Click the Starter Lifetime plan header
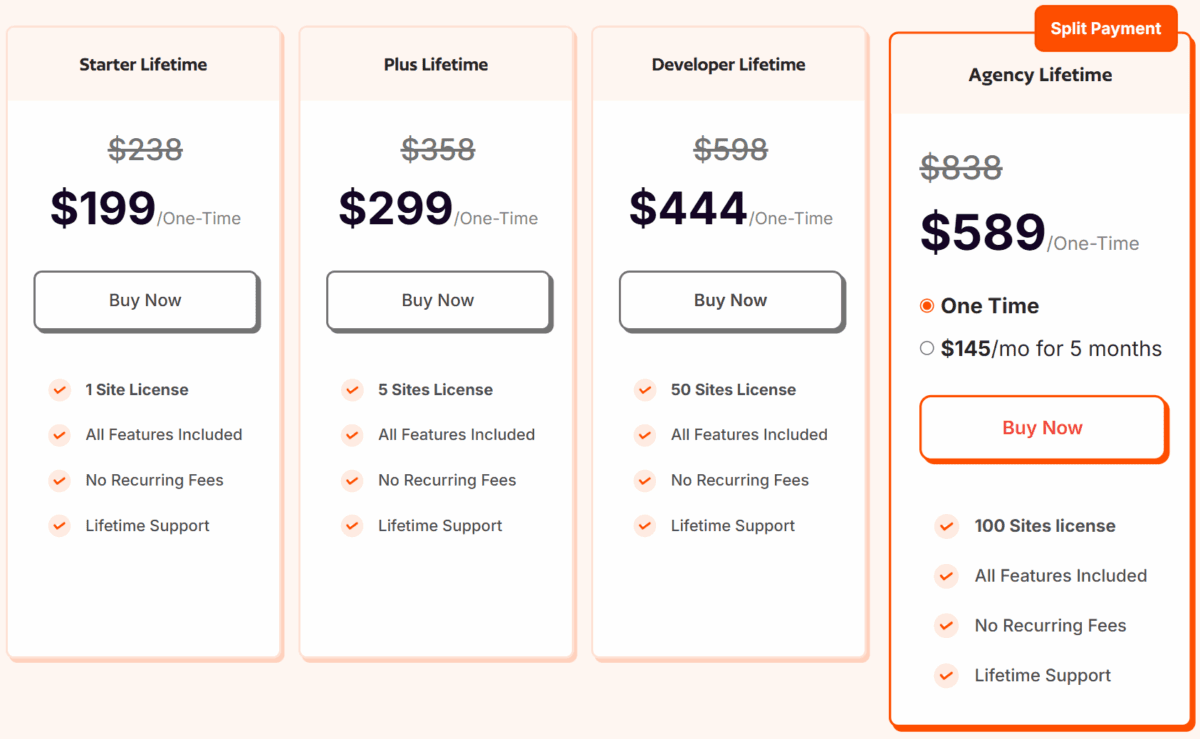 [x=143, y=64]
